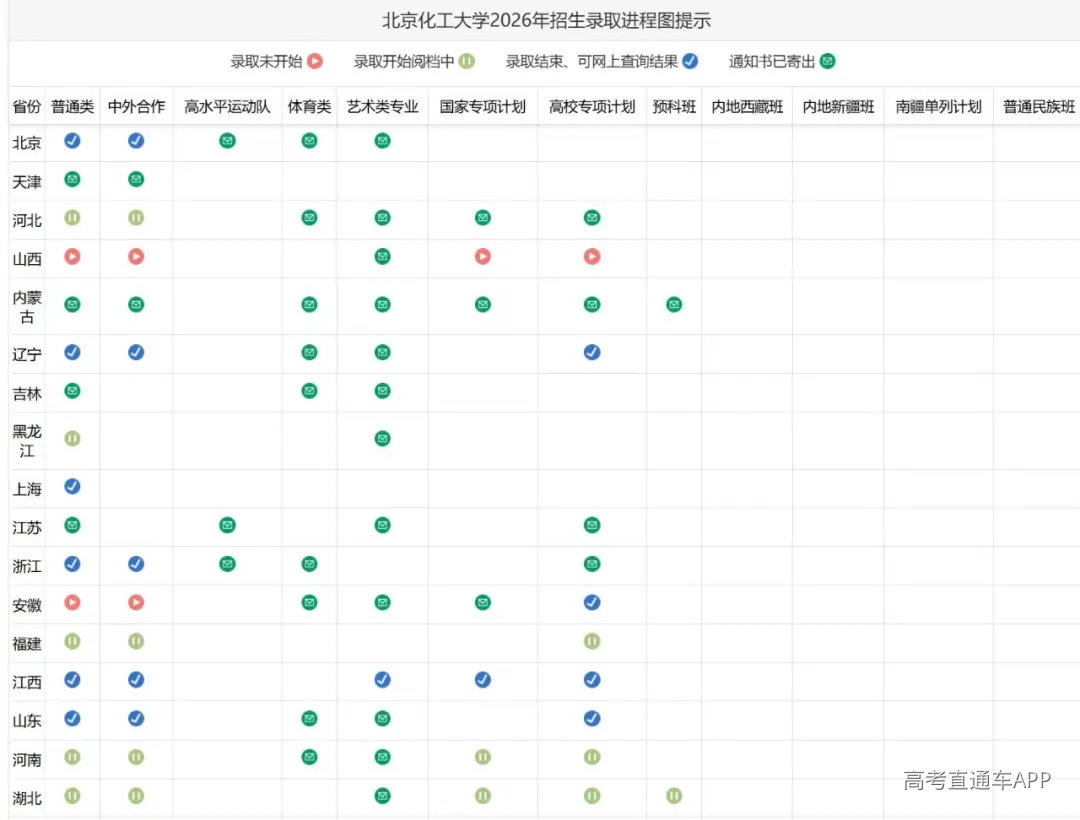Click 山西 高校专项计划 red play icon
This screenshot has width=1080, height=820.
click(x=592, y=256)
